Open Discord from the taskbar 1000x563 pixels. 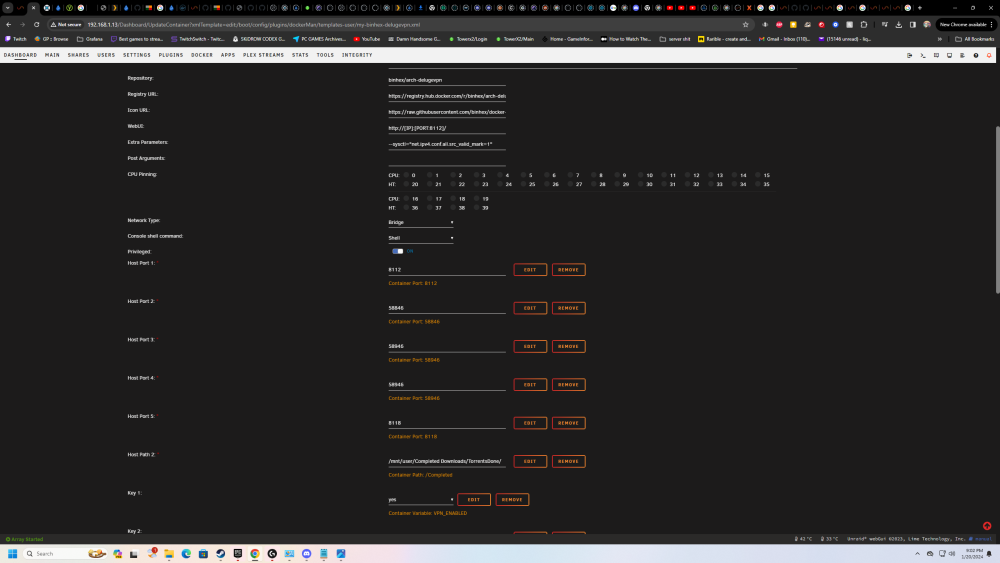pyautogui.click(x=307, y=553)
